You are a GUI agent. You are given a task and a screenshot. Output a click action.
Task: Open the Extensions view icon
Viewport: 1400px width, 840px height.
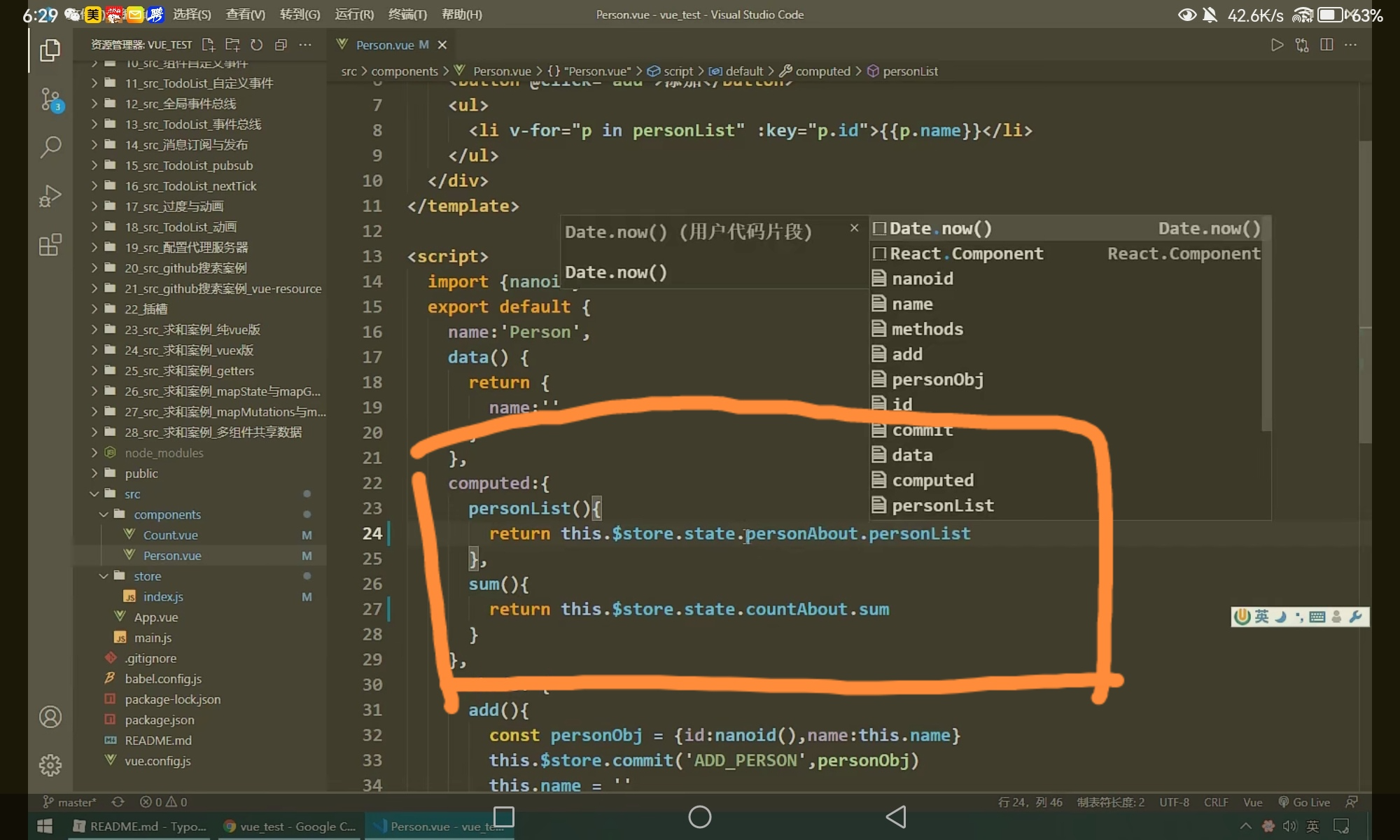50,245
